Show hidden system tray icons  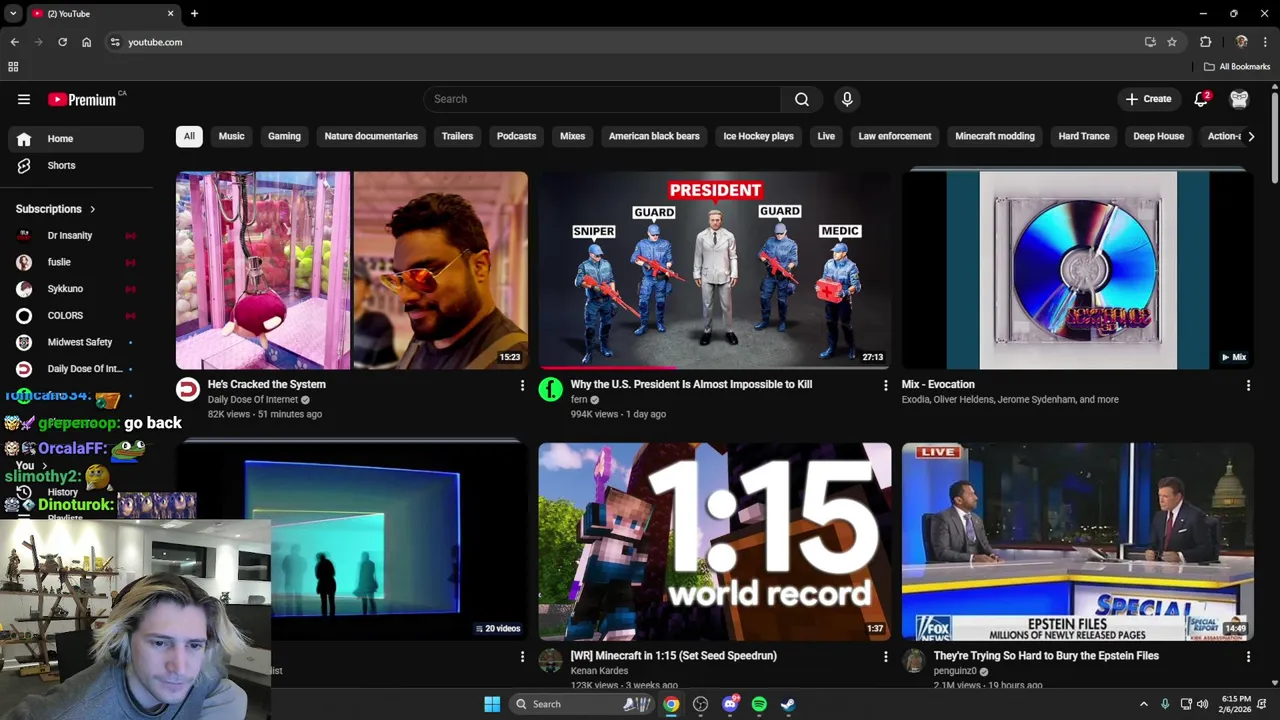tap(1143, 704)
